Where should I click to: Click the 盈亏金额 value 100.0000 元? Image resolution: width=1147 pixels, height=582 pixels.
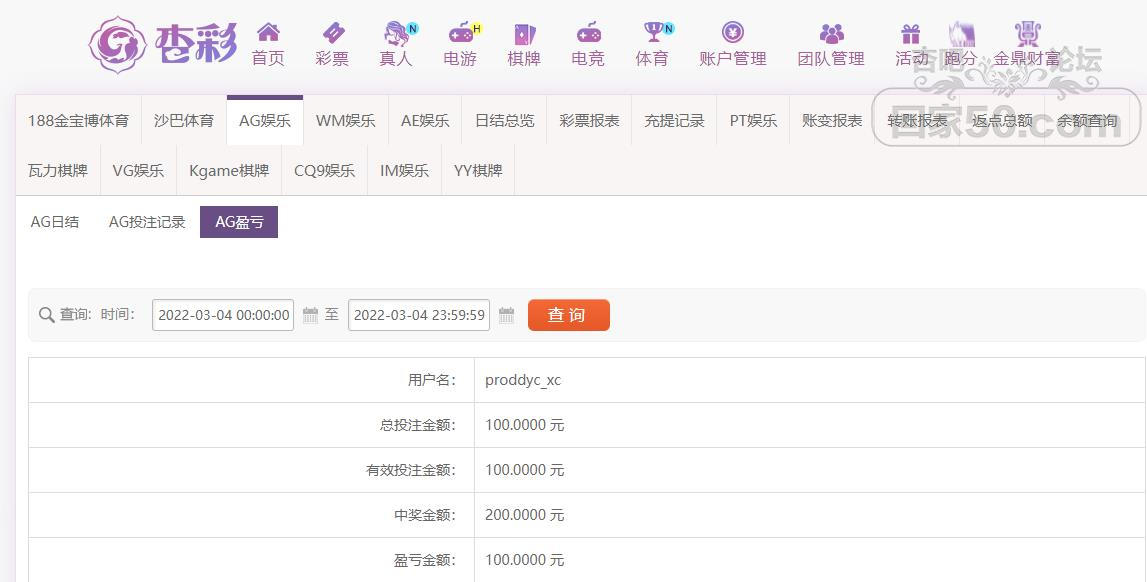[x=524, y=560]
